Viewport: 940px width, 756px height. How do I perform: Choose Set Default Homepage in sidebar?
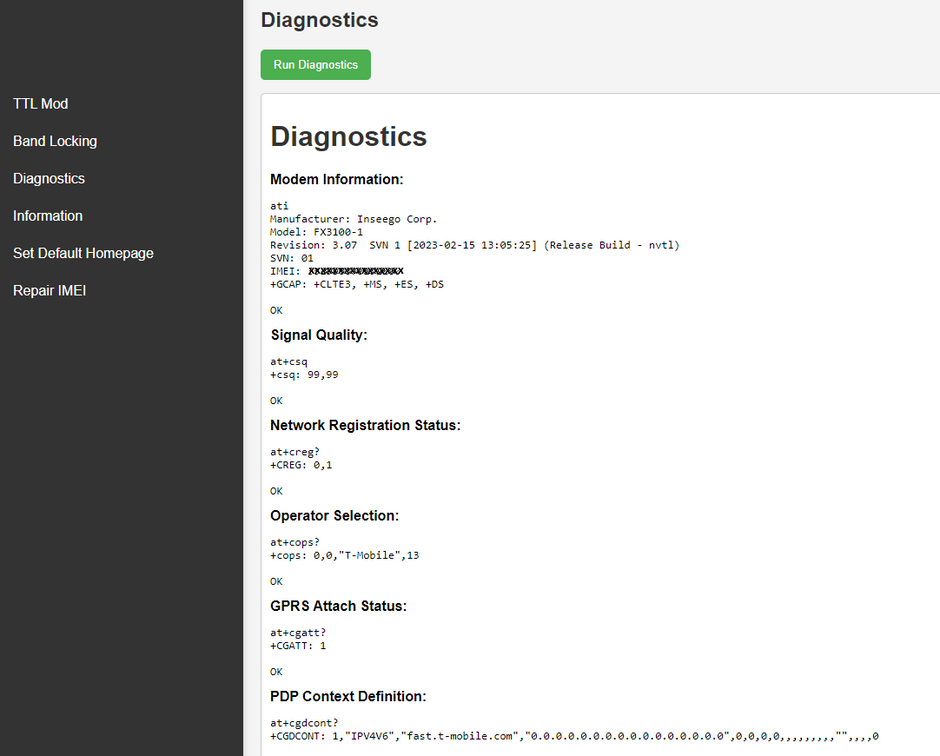(83, 253)
